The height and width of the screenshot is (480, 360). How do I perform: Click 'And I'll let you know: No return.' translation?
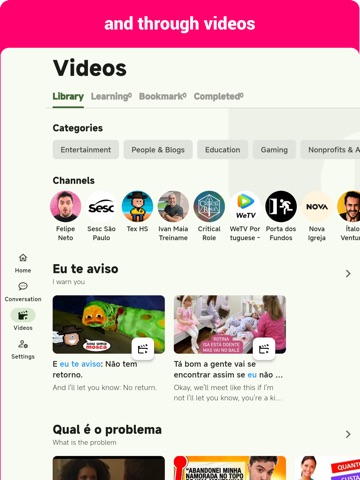click(105, 388)
